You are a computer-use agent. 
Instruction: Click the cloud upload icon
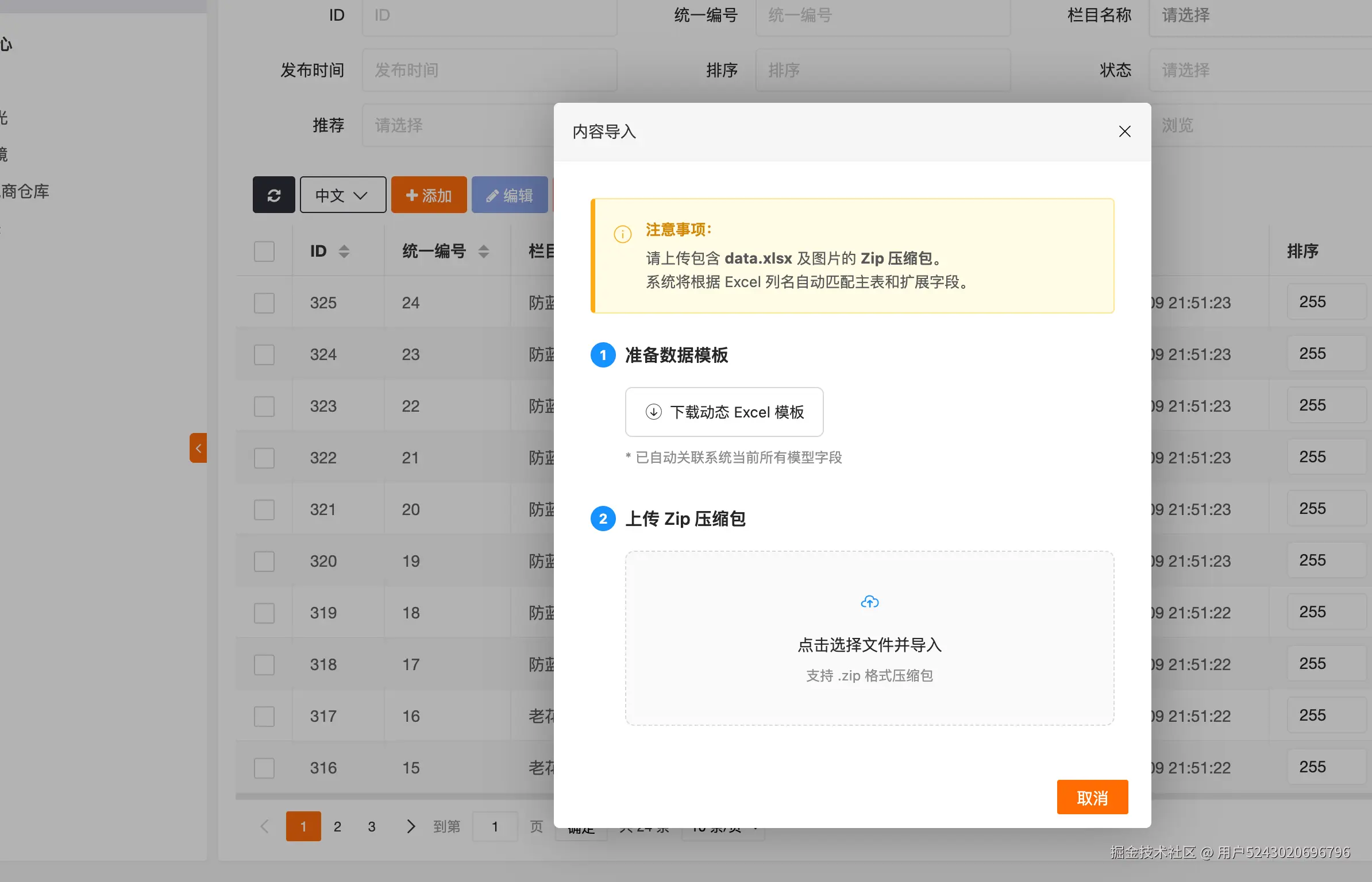(x=869, y=602)
